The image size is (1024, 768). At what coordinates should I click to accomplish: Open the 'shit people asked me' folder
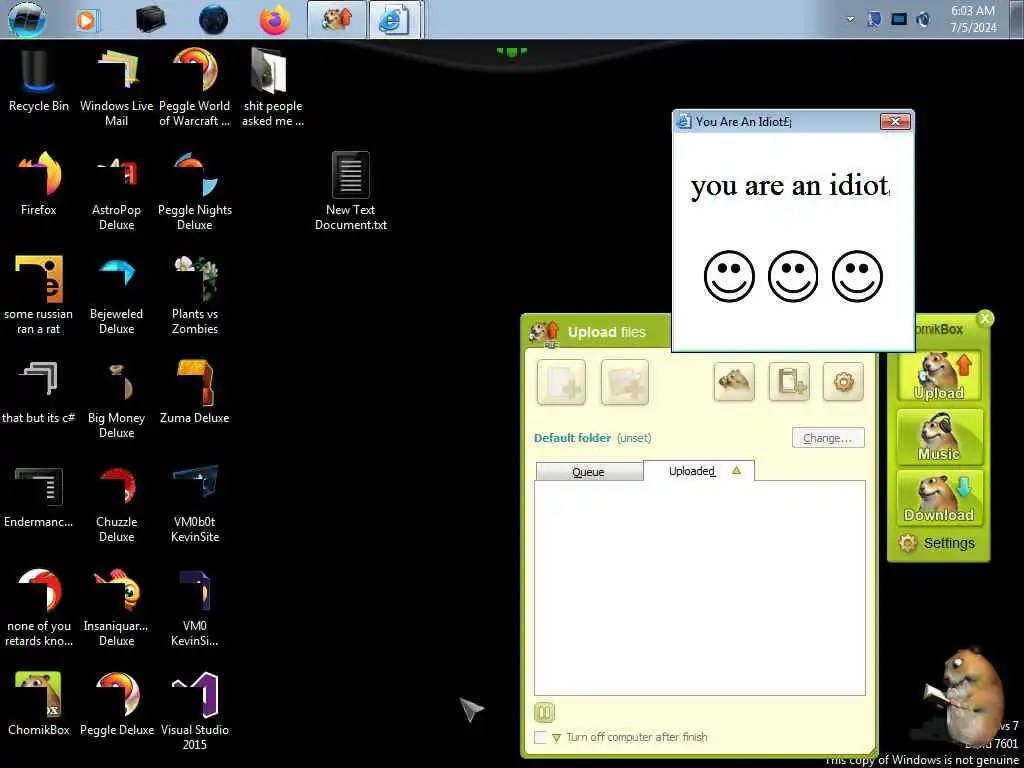click(x=272, y=87)
